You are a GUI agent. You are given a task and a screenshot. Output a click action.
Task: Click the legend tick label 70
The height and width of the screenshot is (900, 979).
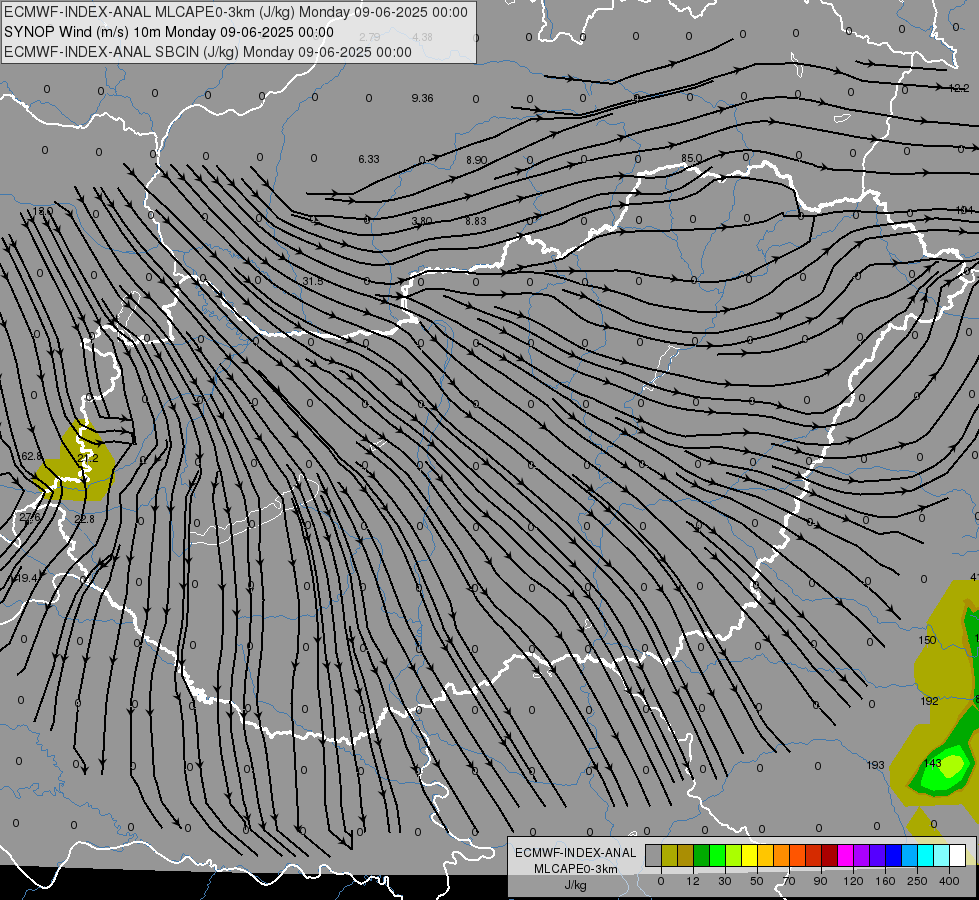click(789, 881)
